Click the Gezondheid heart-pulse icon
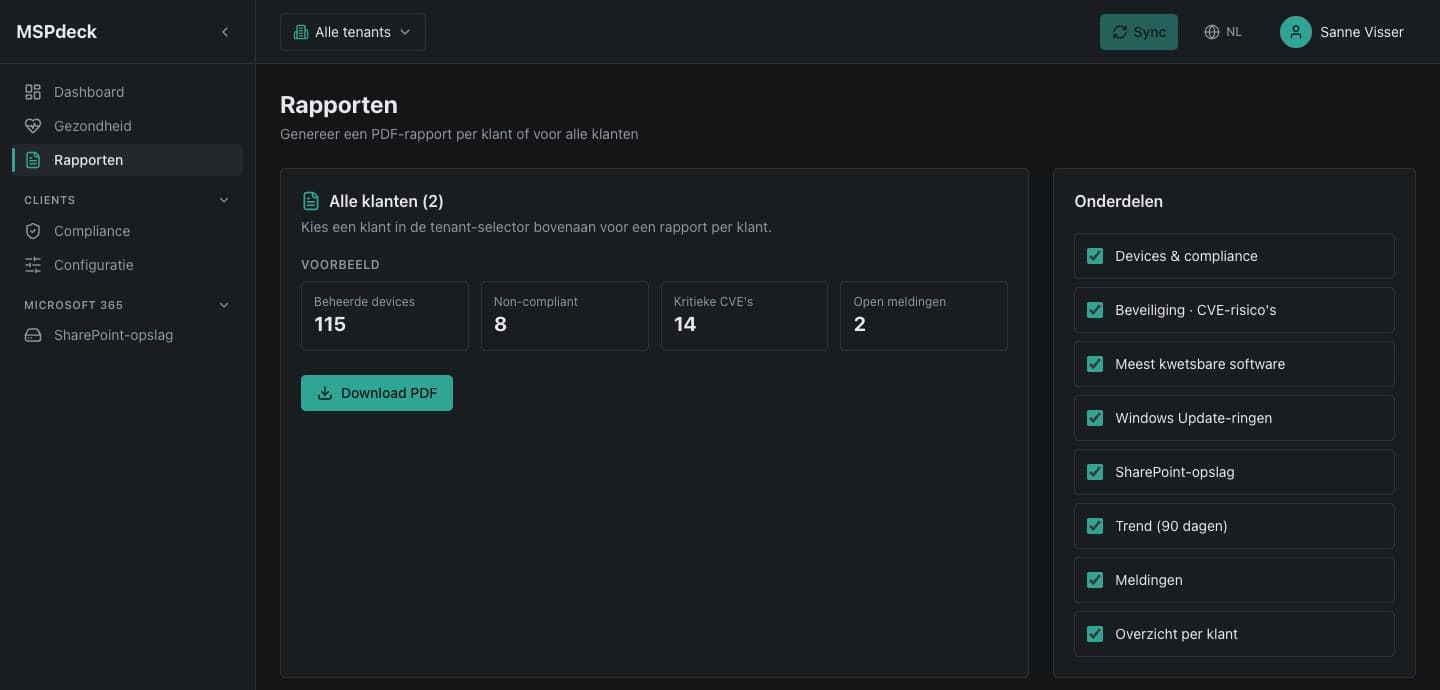 (x=33, y=126)
